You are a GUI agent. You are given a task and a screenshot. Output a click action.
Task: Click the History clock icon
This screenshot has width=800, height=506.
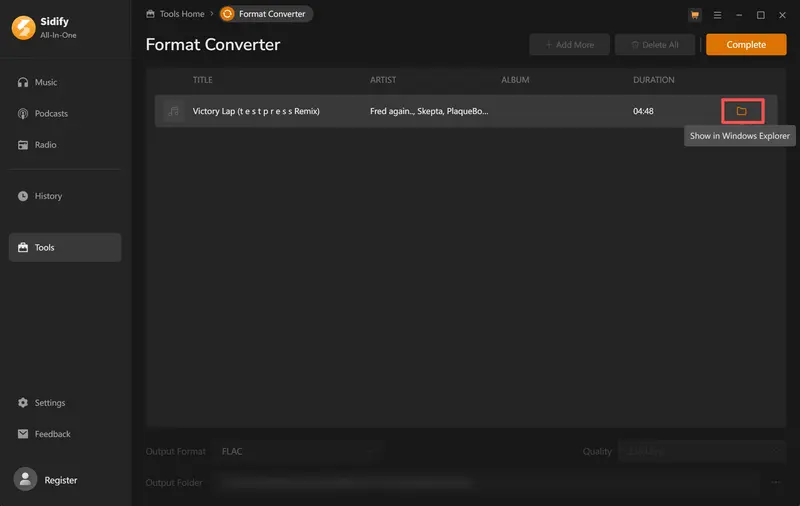pos(23,196)
